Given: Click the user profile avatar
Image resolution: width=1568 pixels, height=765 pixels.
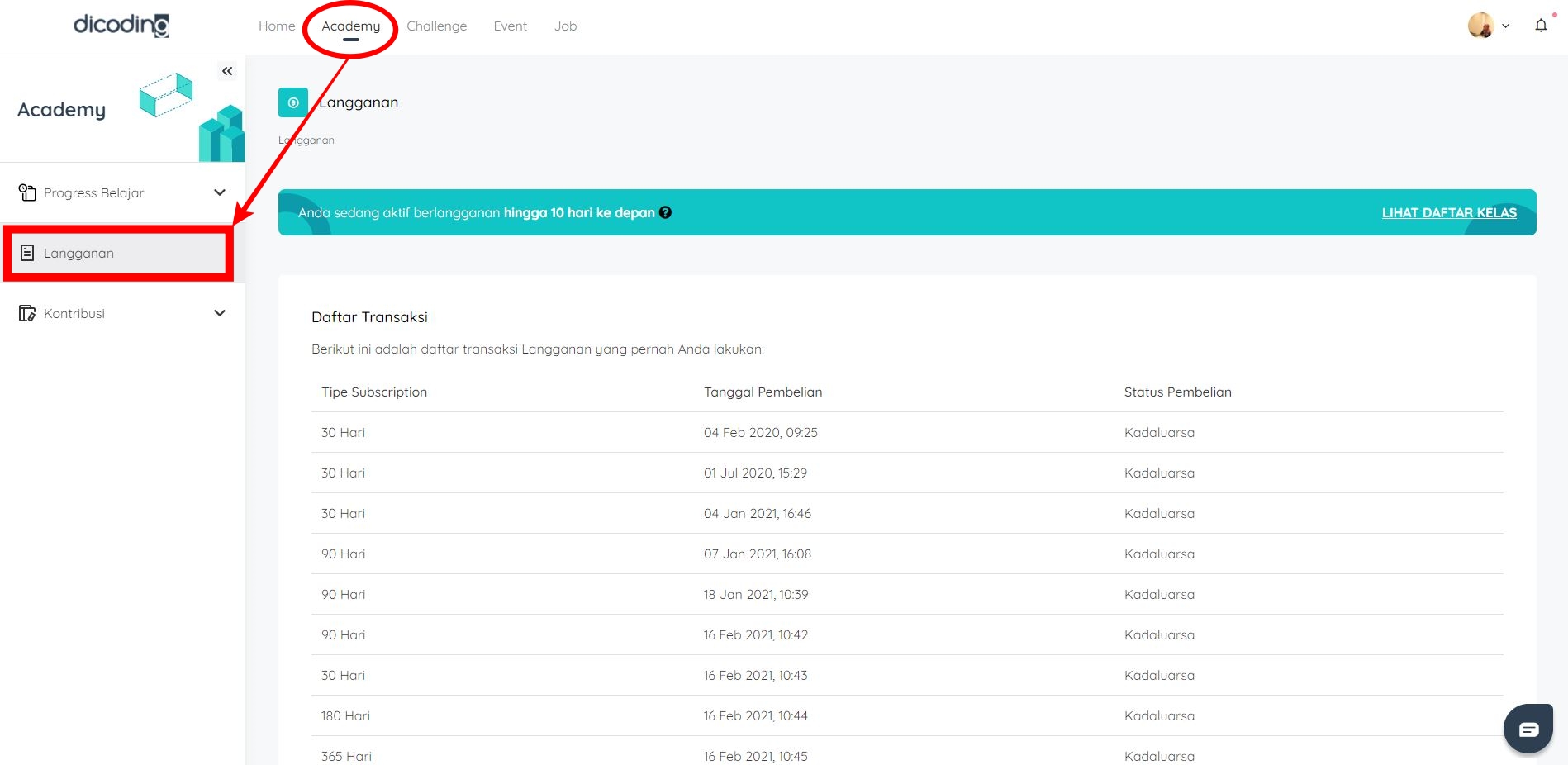Looking at the screenshot, I should pyautogui.click(x=1480, y=26).
